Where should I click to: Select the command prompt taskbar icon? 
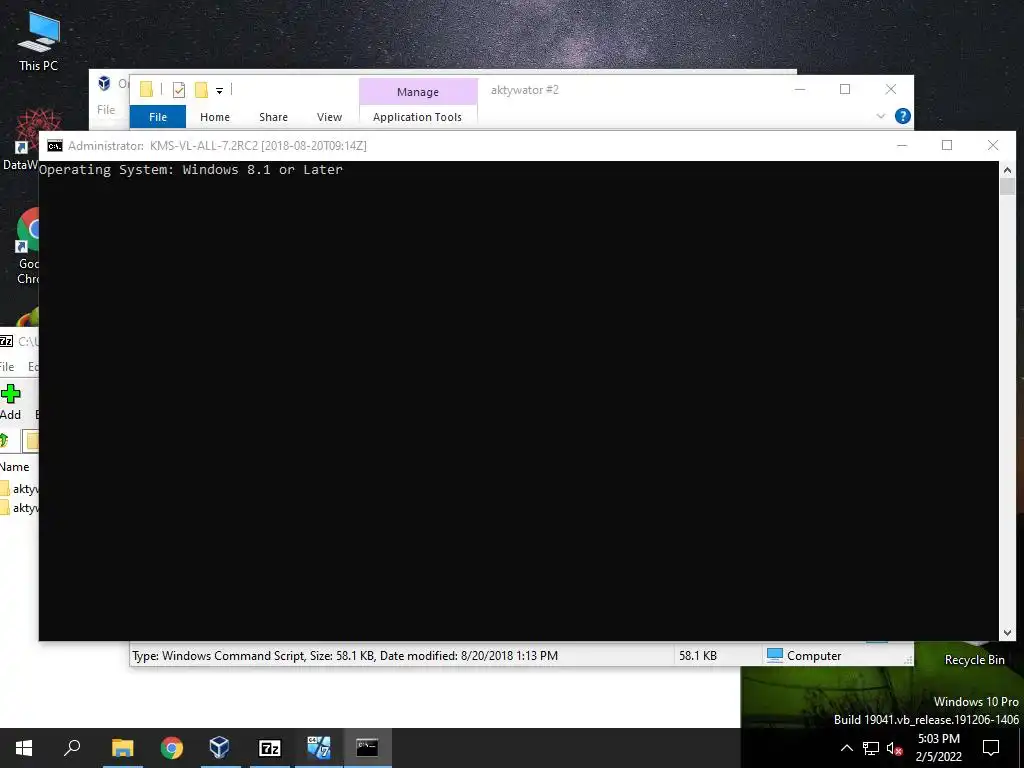367,748
